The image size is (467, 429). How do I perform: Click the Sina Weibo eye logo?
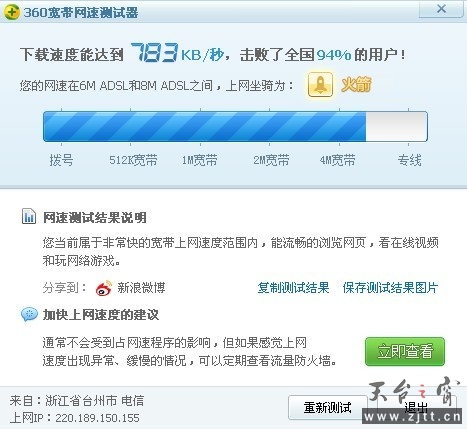tap(104, 288)
